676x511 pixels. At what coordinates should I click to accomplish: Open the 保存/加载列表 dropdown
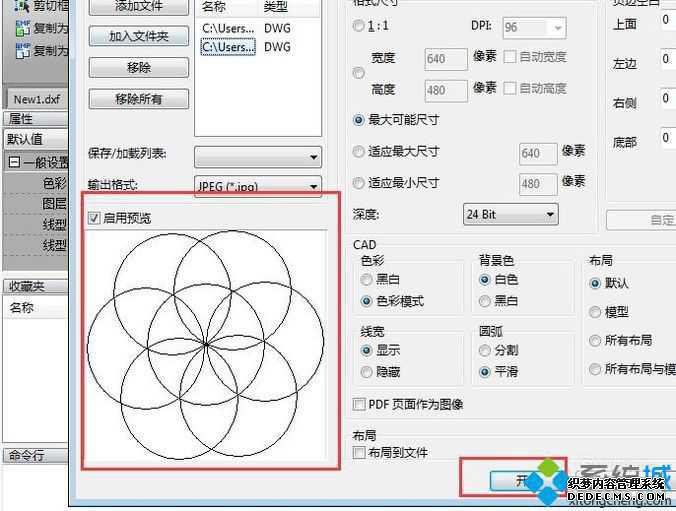pos(258,157)
